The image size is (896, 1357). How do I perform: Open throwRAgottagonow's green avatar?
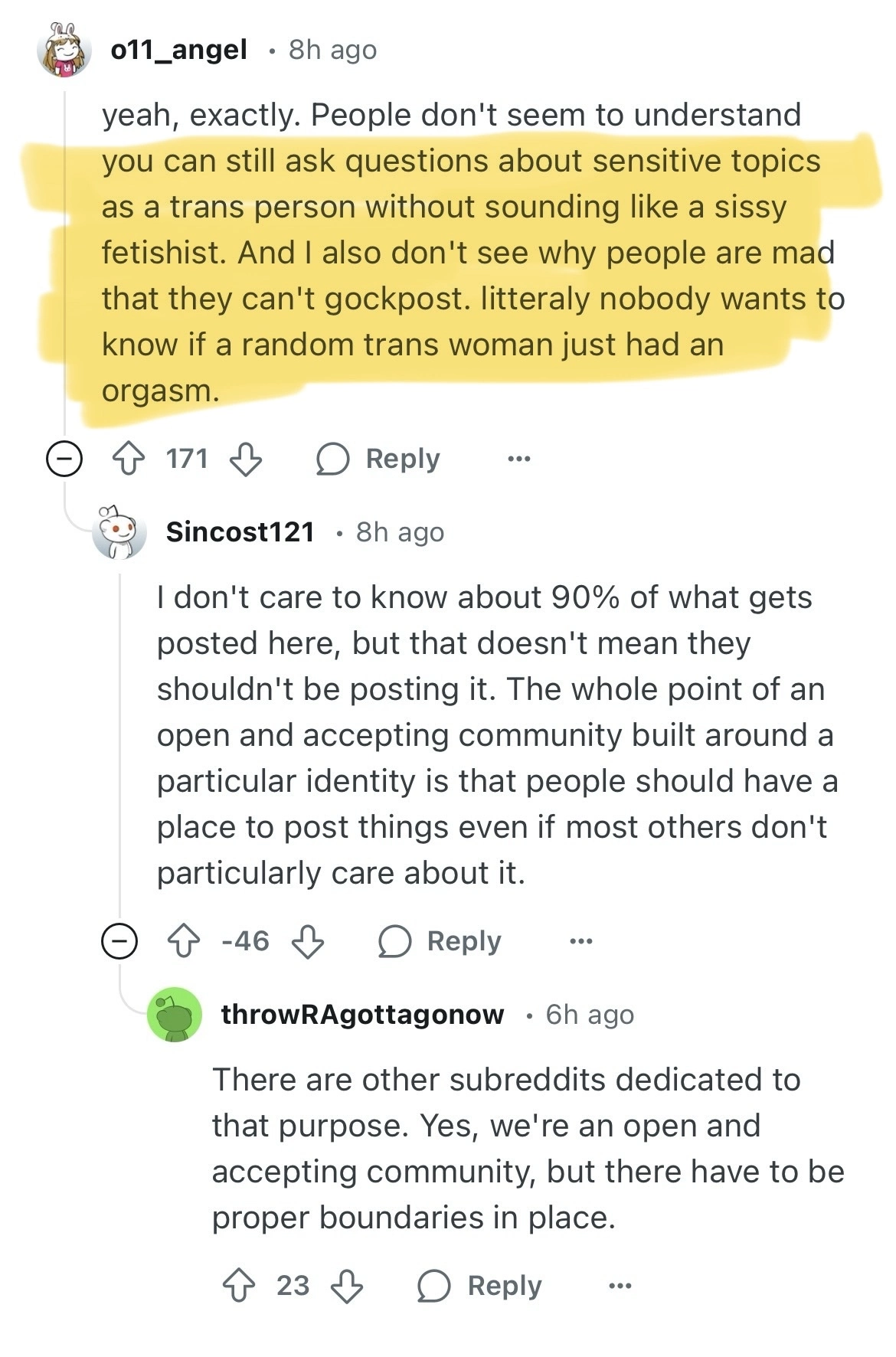coord(175,1015)
